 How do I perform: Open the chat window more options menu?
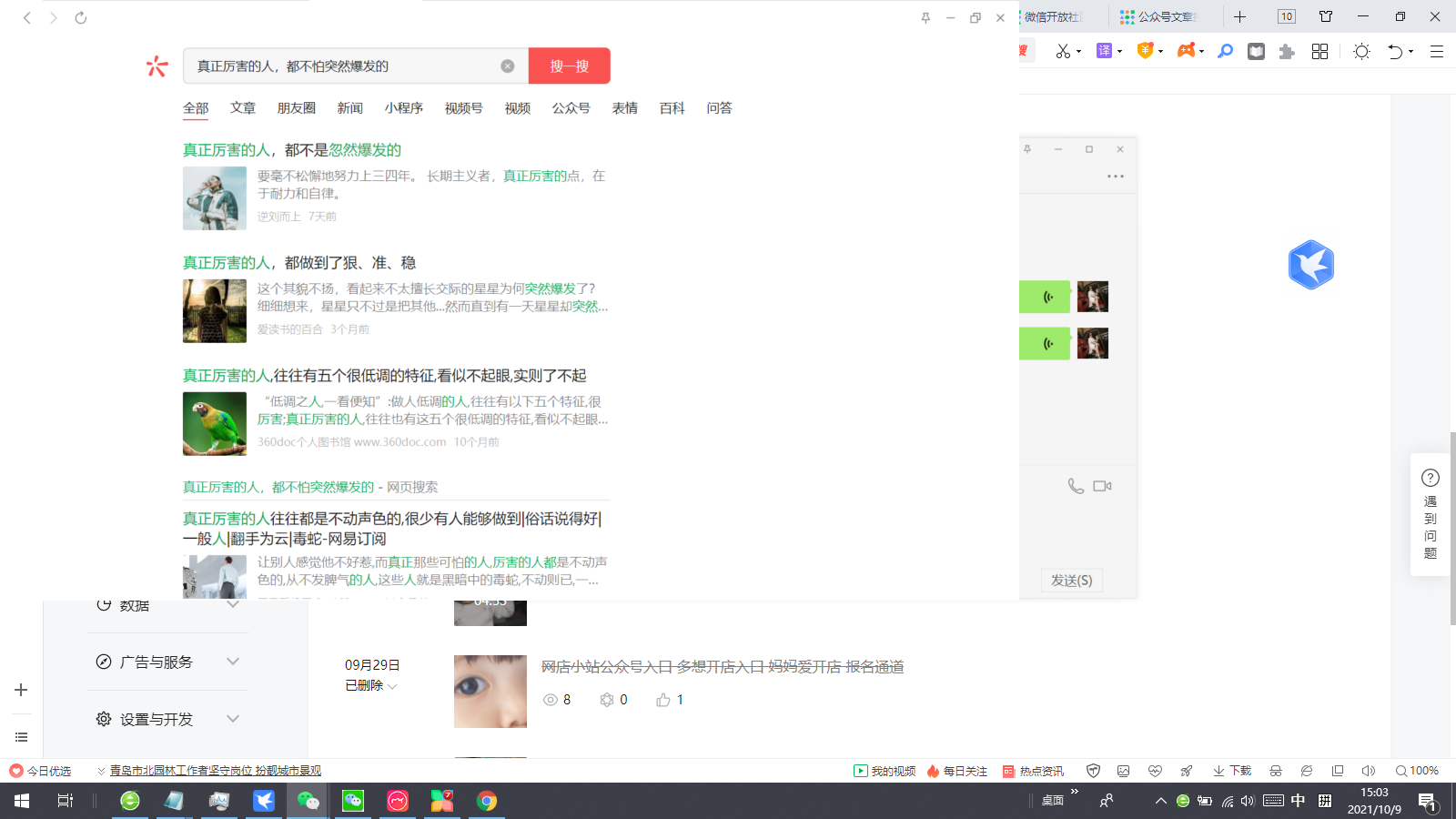click(1116, 176)
